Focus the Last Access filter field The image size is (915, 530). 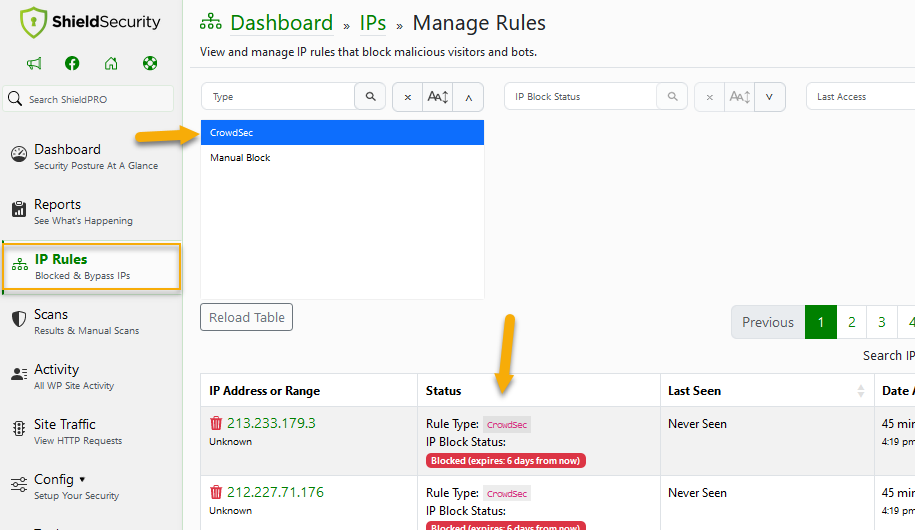click(x=861, y=96)
